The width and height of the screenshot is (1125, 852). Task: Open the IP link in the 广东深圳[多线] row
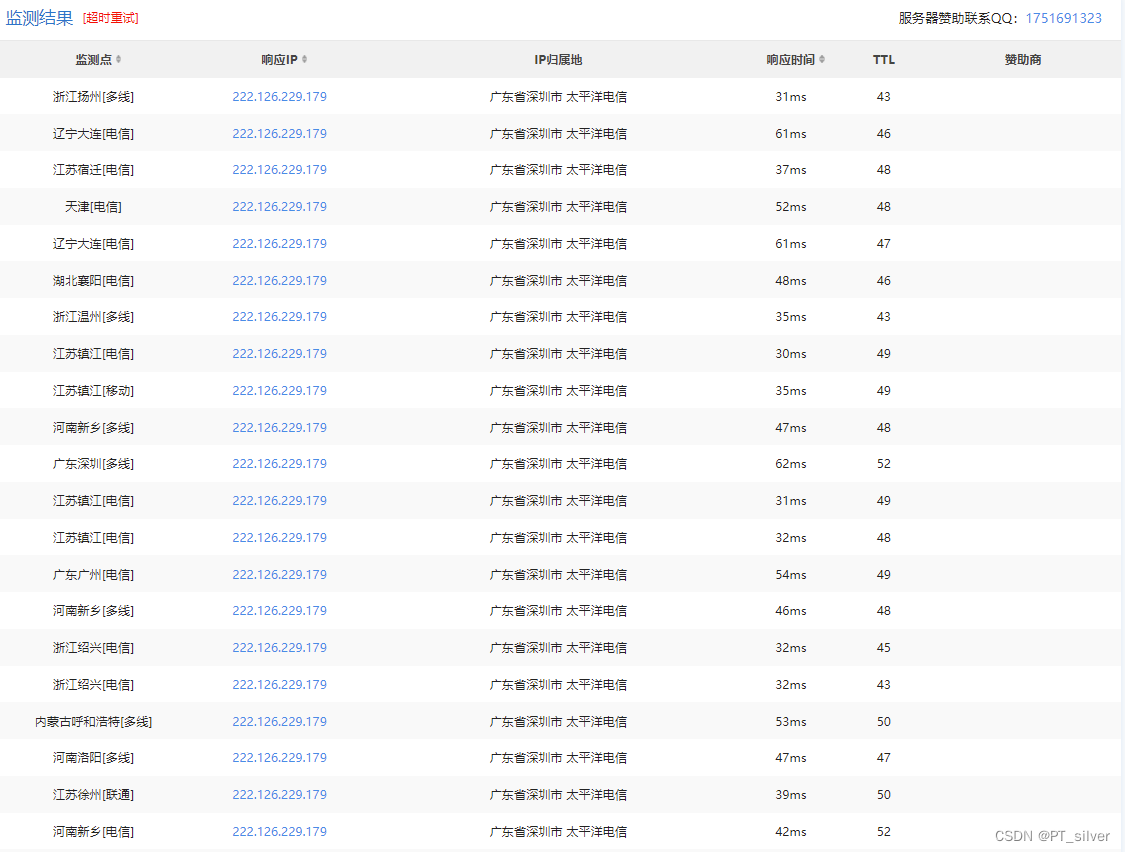coord(279,464)
